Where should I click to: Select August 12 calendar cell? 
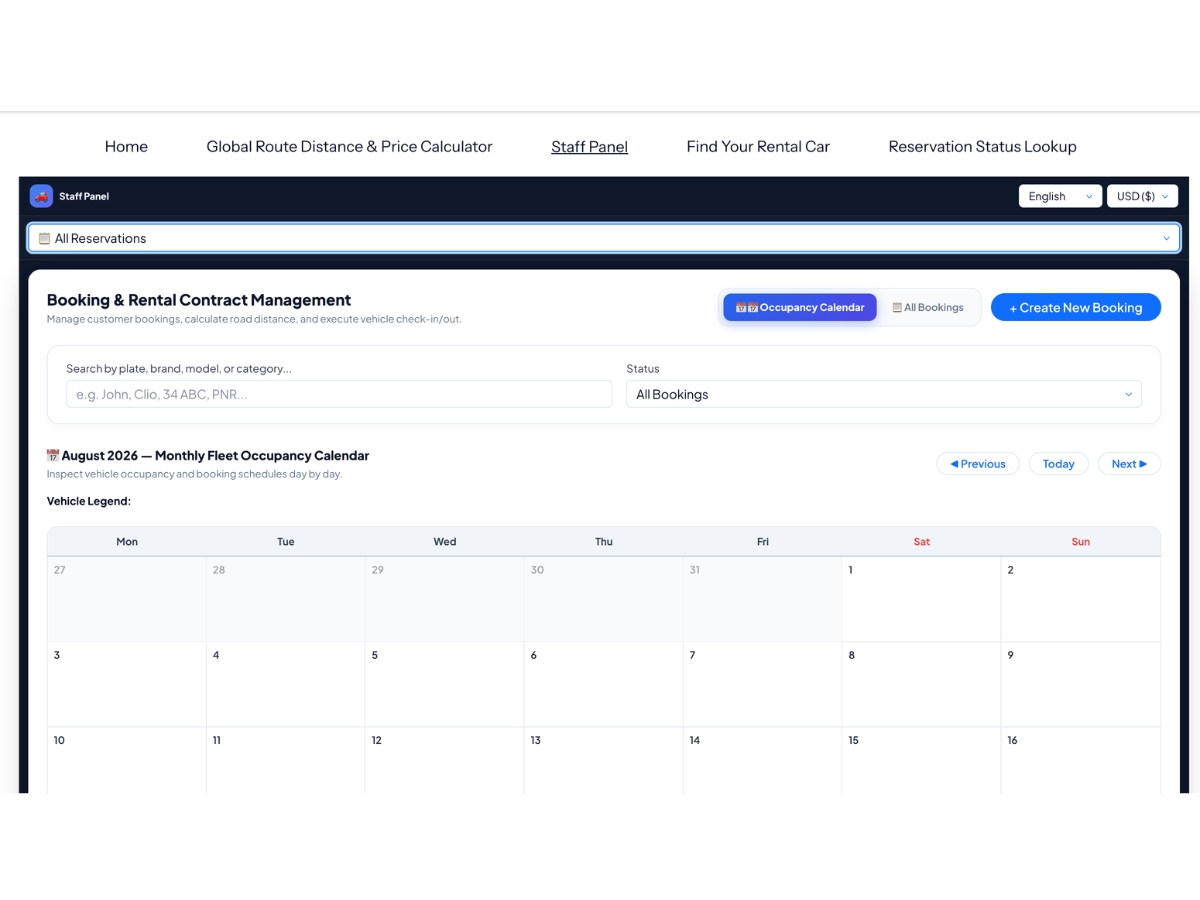click(x=445, y=760)
